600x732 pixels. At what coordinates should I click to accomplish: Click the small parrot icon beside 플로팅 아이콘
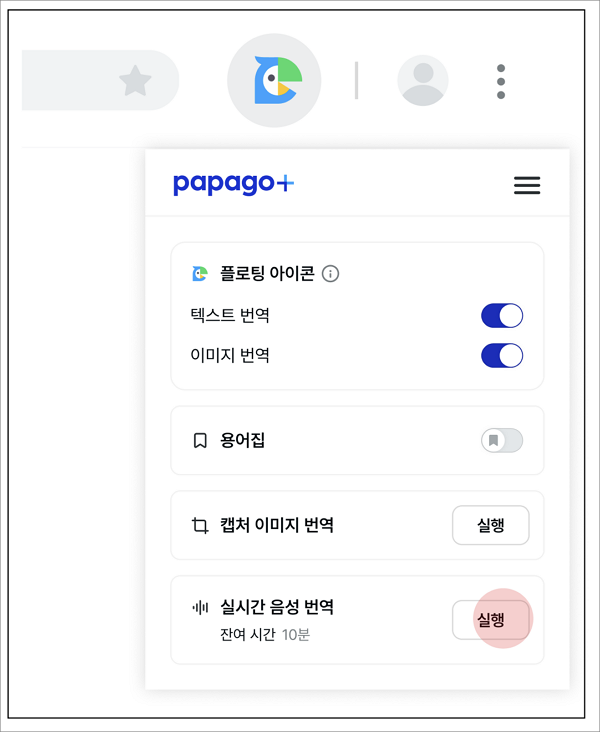coord(200,274)
